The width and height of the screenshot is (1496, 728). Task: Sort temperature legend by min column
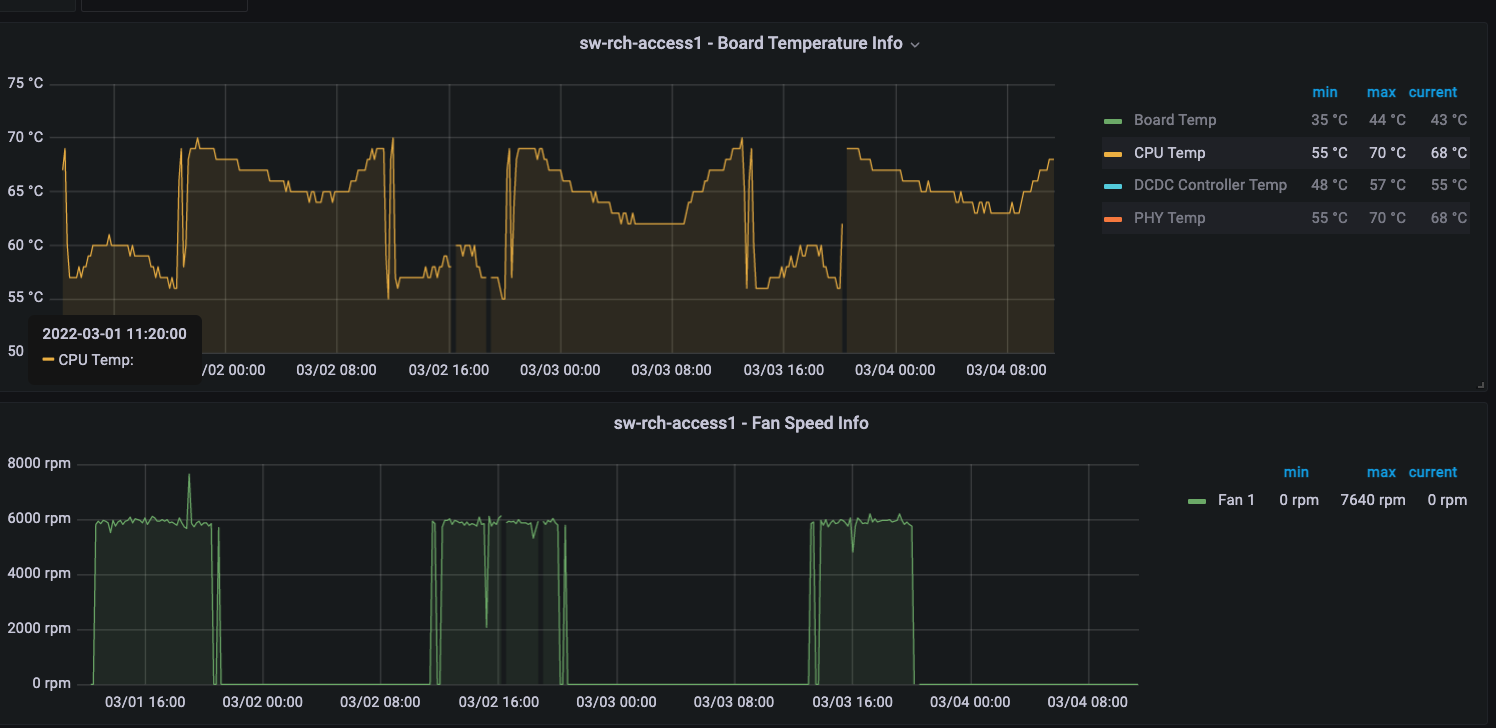click(1324, 92)
